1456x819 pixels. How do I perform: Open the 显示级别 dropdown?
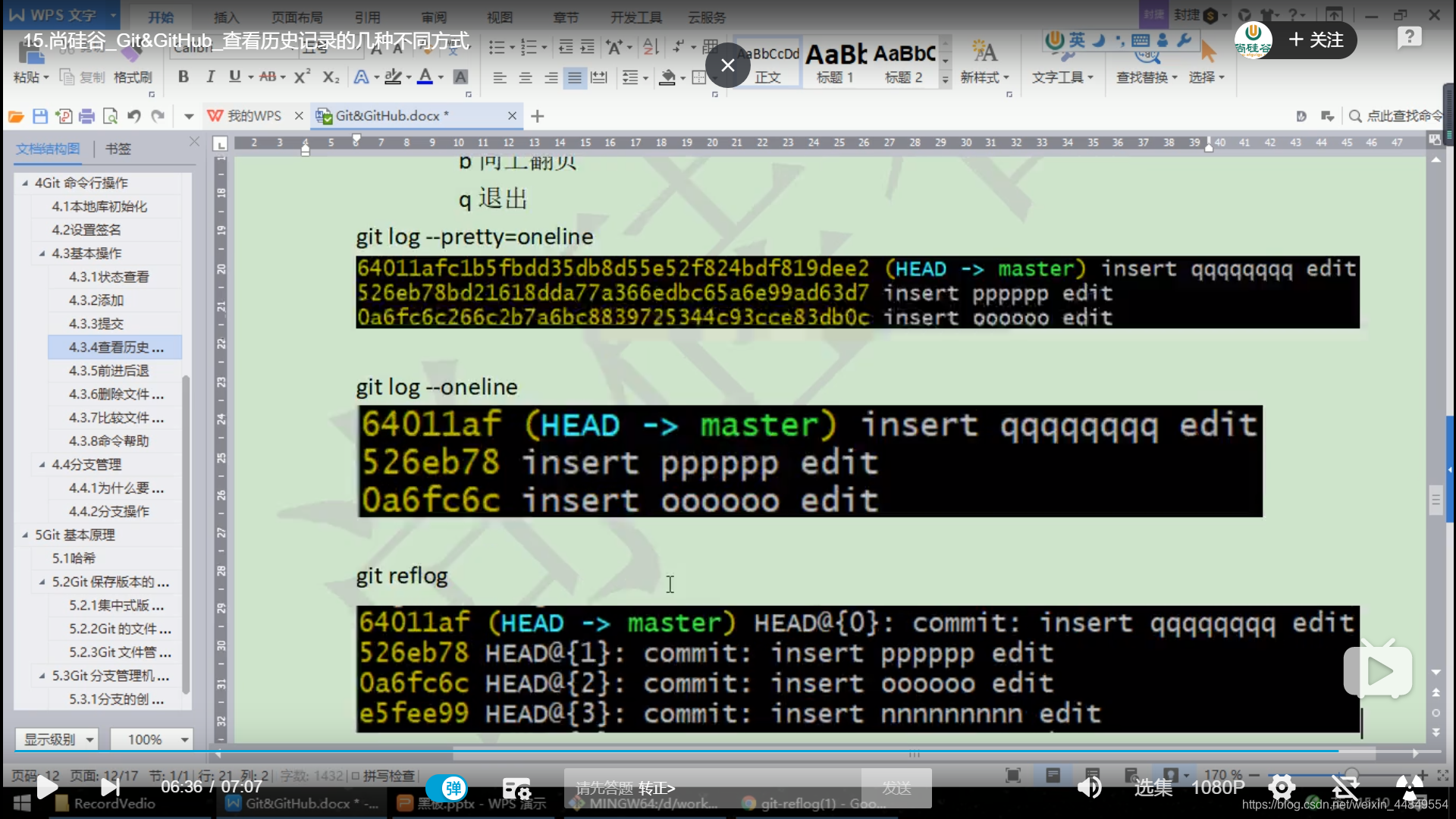click(57, 739)
